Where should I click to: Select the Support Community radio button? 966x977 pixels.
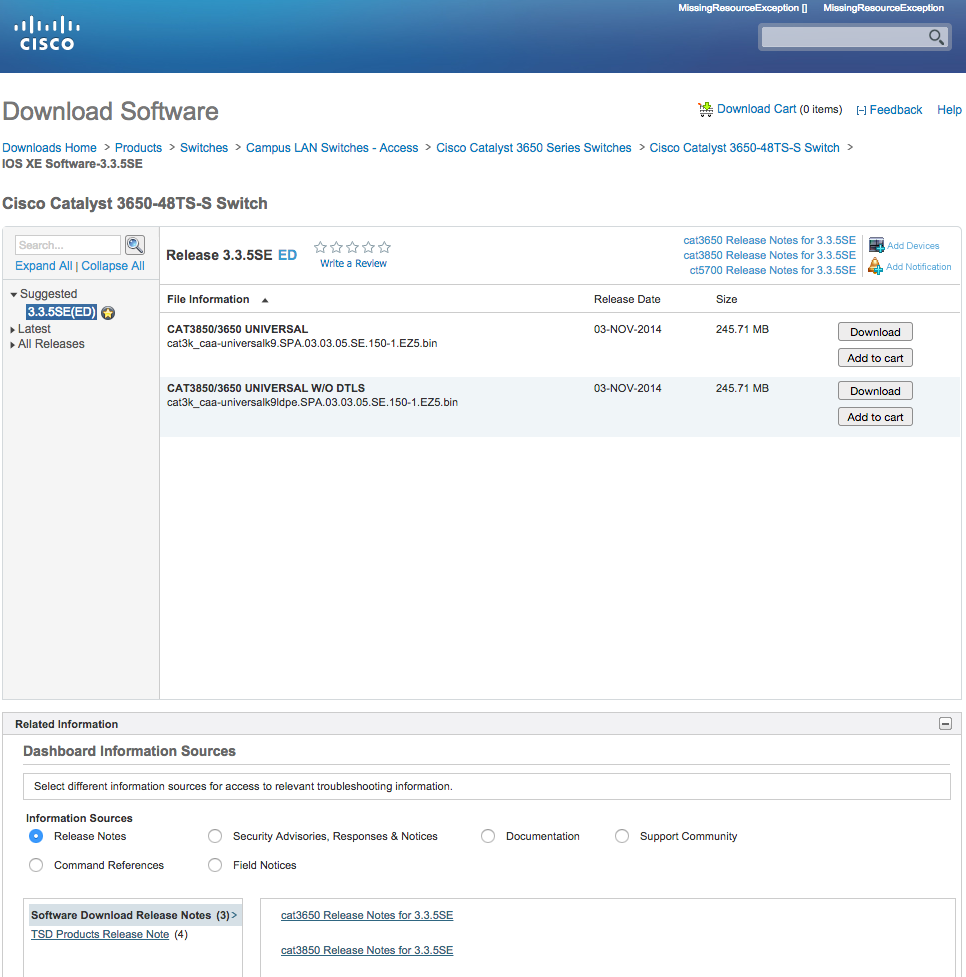pos(622,836)
